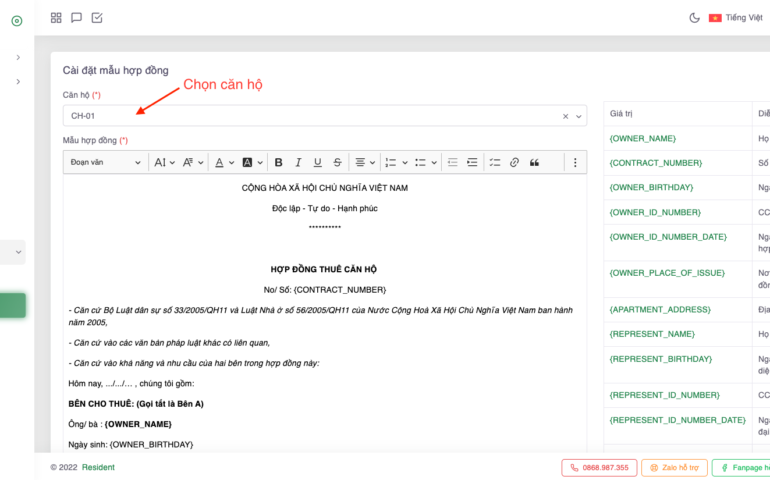The width and height of the screenshot is (770, 480).
Task: Insert a block quote
Action: pyautogui.click(x=534, y=162)
